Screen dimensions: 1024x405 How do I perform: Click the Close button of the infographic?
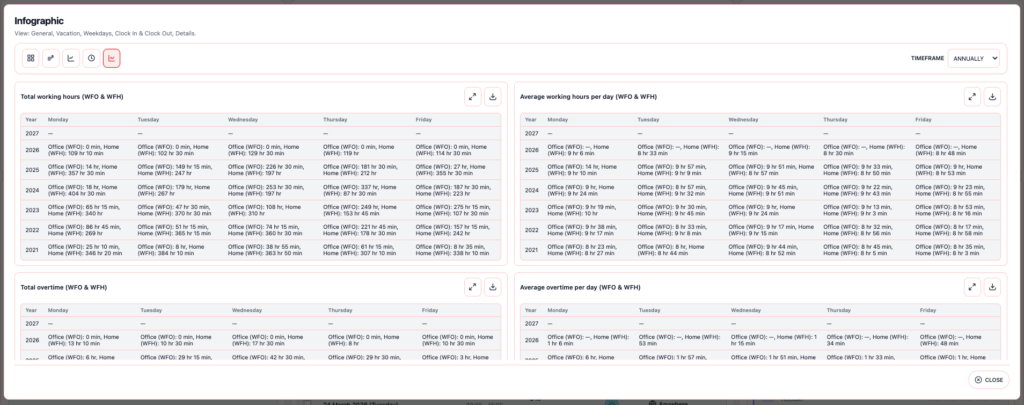pos(988,380)
